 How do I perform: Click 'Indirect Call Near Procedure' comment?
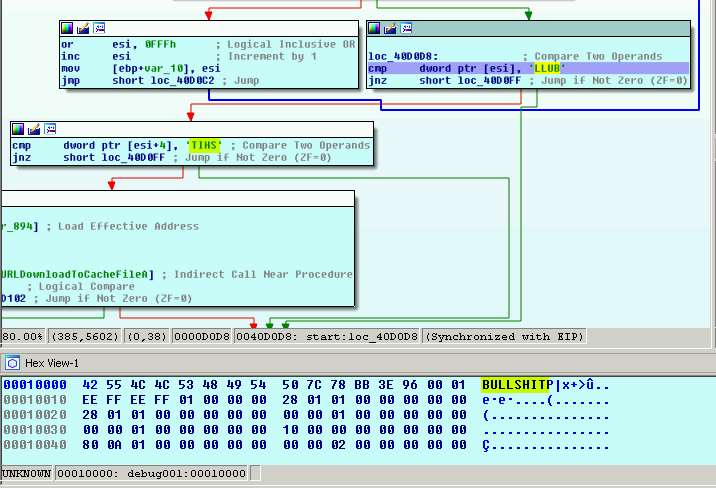[x=263, y=274]
